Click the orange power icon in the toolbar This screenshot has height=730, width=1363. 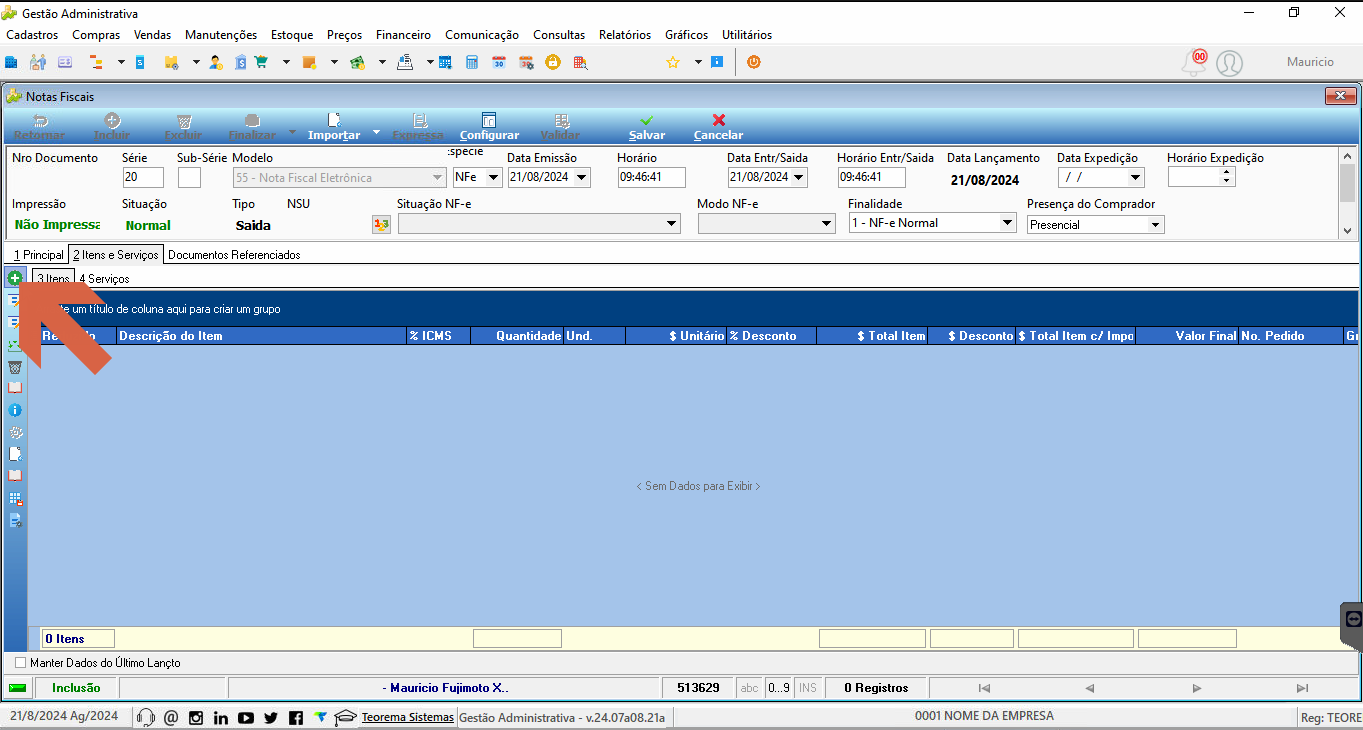click(754, 62)
